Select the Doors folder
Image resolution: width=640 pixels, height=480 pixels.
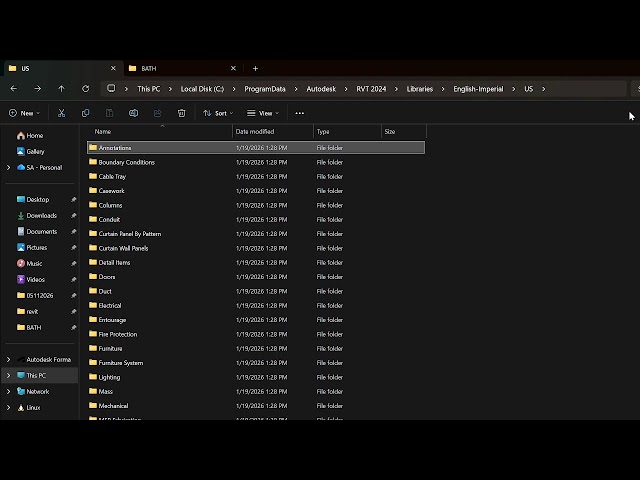point(256,277)
